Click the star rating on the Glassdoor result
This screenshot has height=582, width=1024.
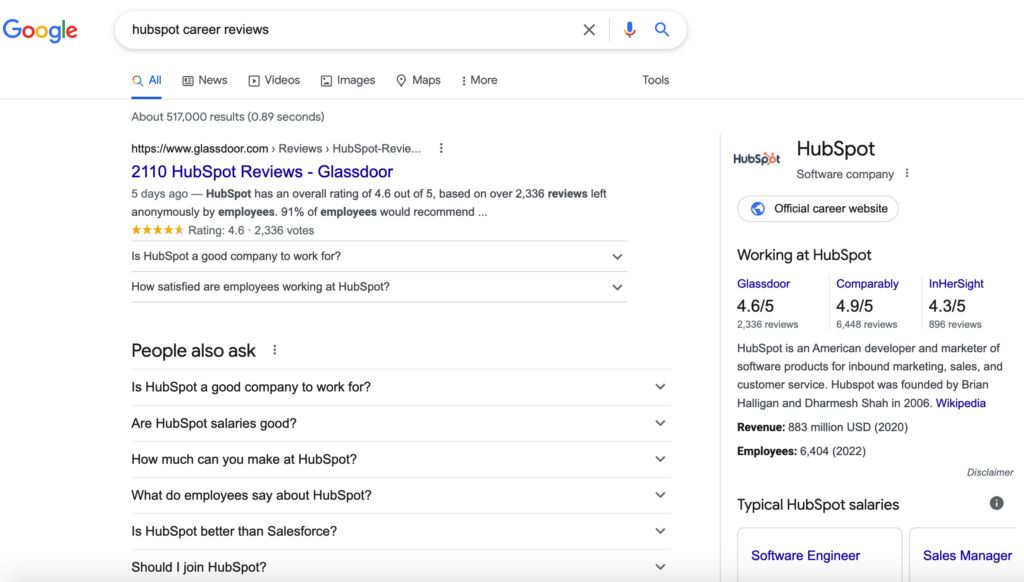[157, 230]
